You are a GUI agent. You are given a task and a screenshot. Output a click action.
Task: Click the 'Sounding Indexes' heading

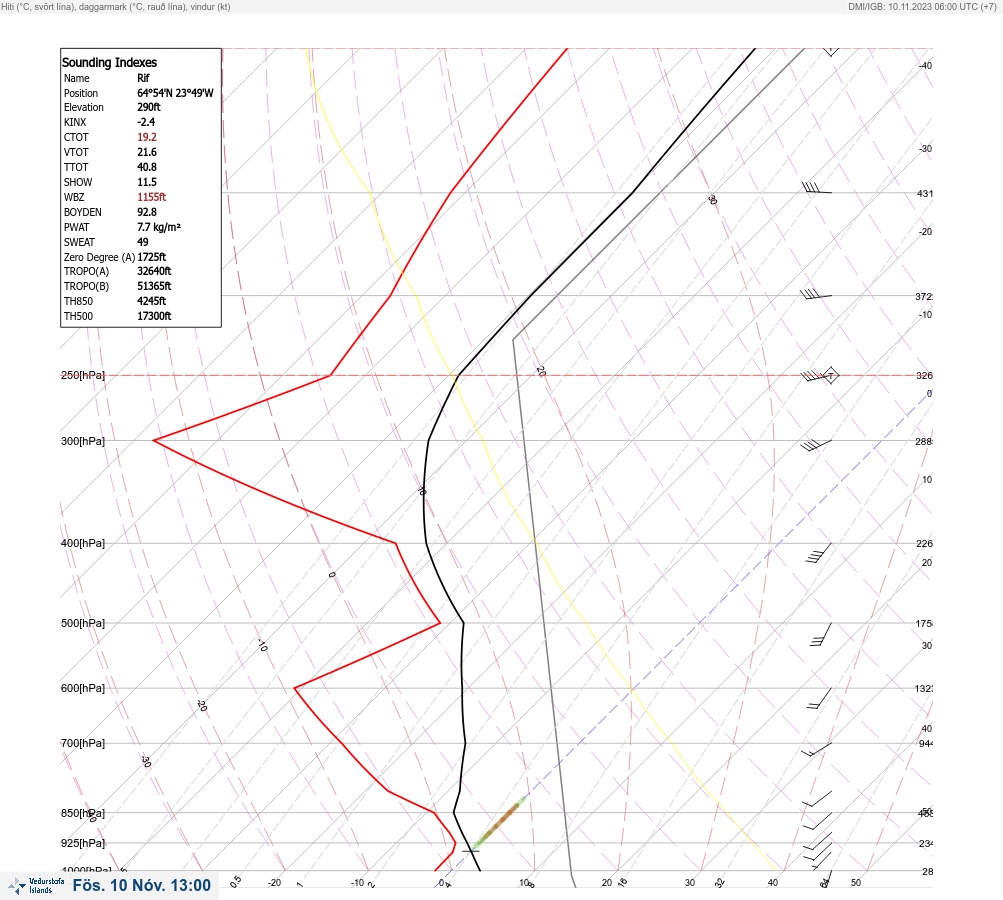(109, 63)
